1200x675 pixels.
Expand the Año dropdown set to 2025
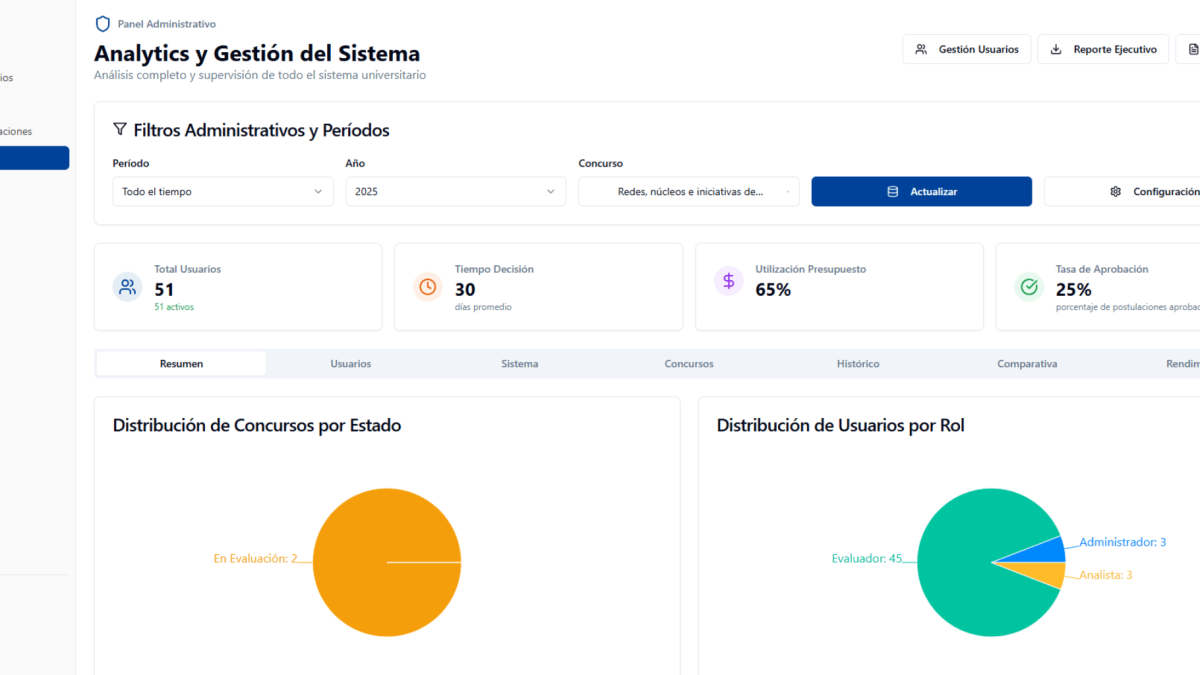pyautogui.click(x=455, y=192)
